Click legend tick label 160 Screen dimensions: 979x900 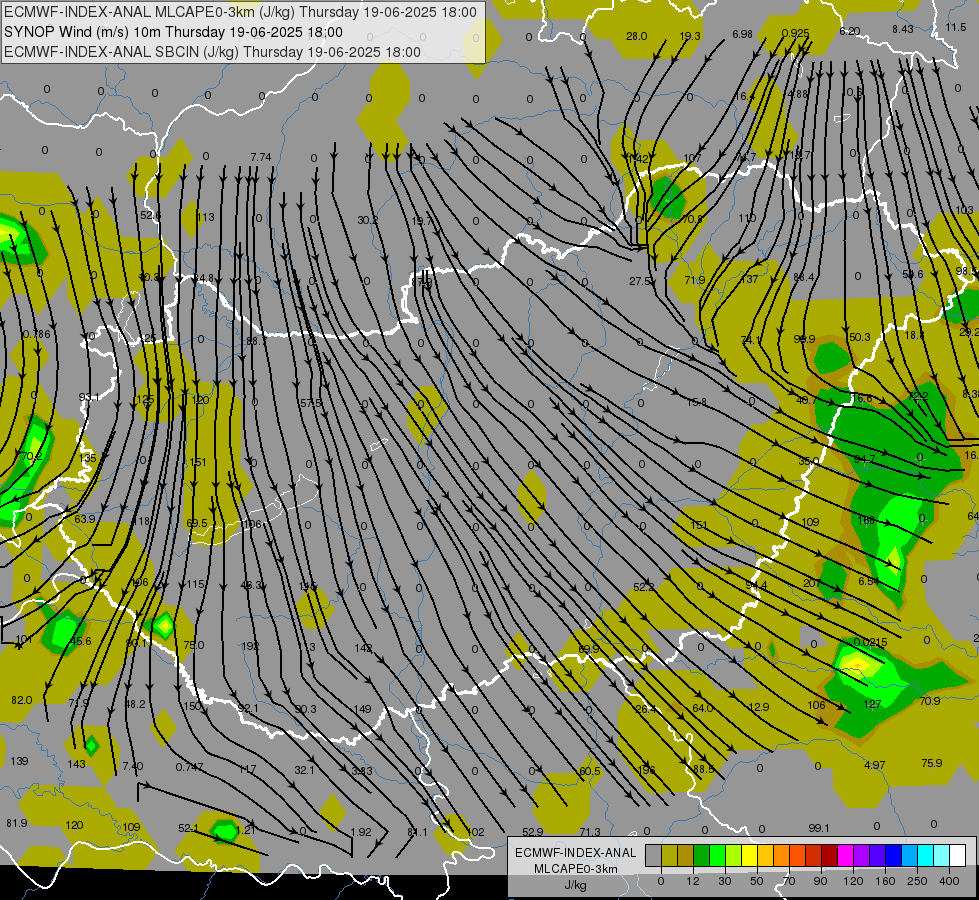coord(885,881)
